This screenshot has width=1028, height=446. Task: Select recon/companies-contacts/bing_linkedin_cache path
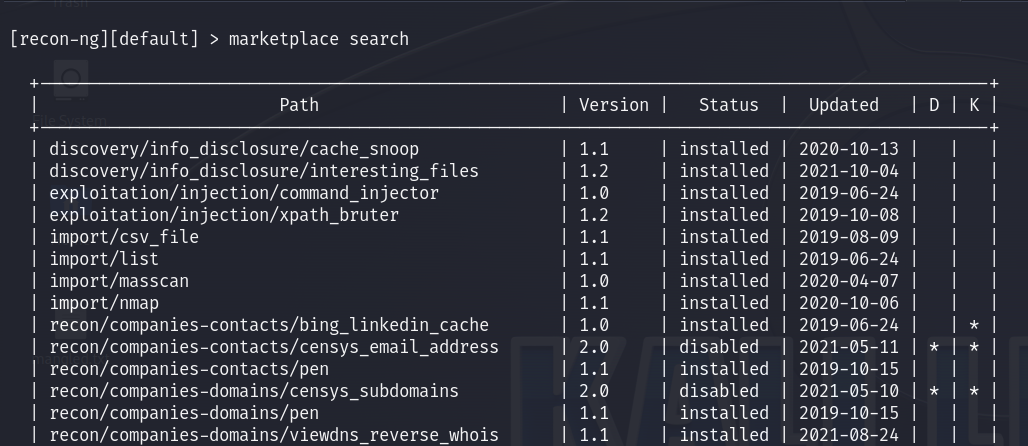[269, 325]
